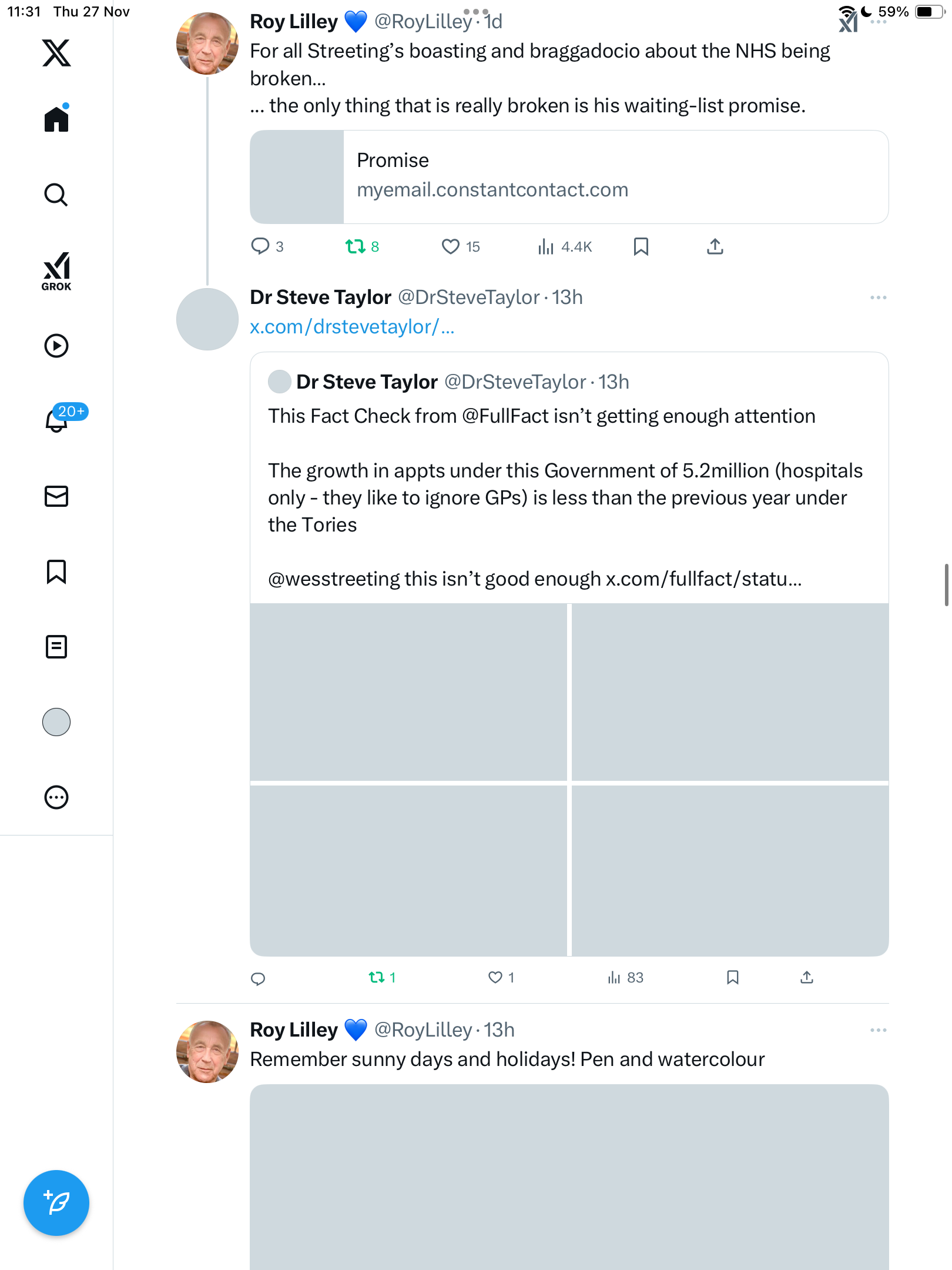Open the search page
This screenshot has width=952, height=1270.
pos(56,195)
